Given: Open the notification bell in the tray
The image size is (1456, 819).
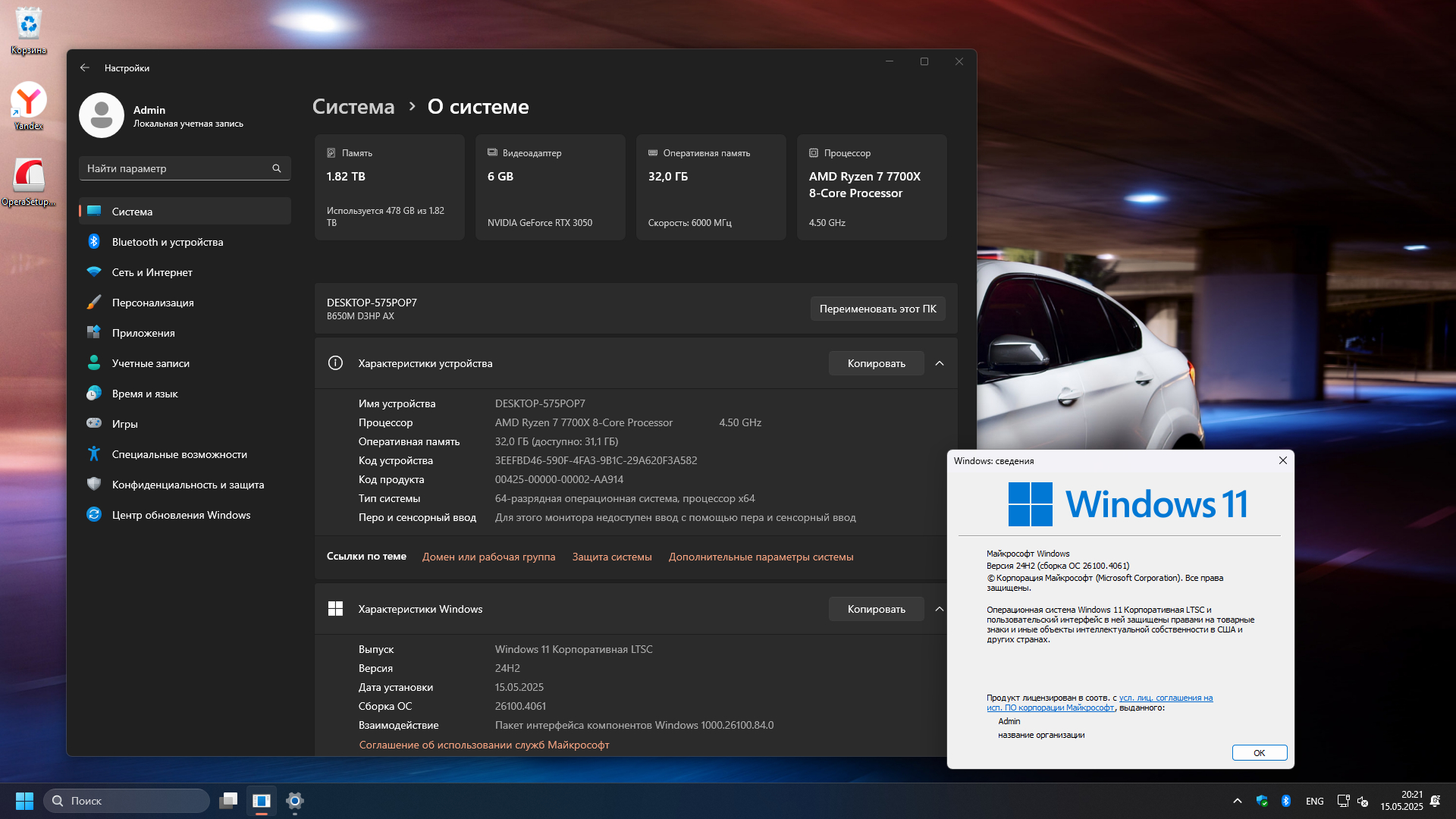Looking at the screenshot, I should (1436, 801).
